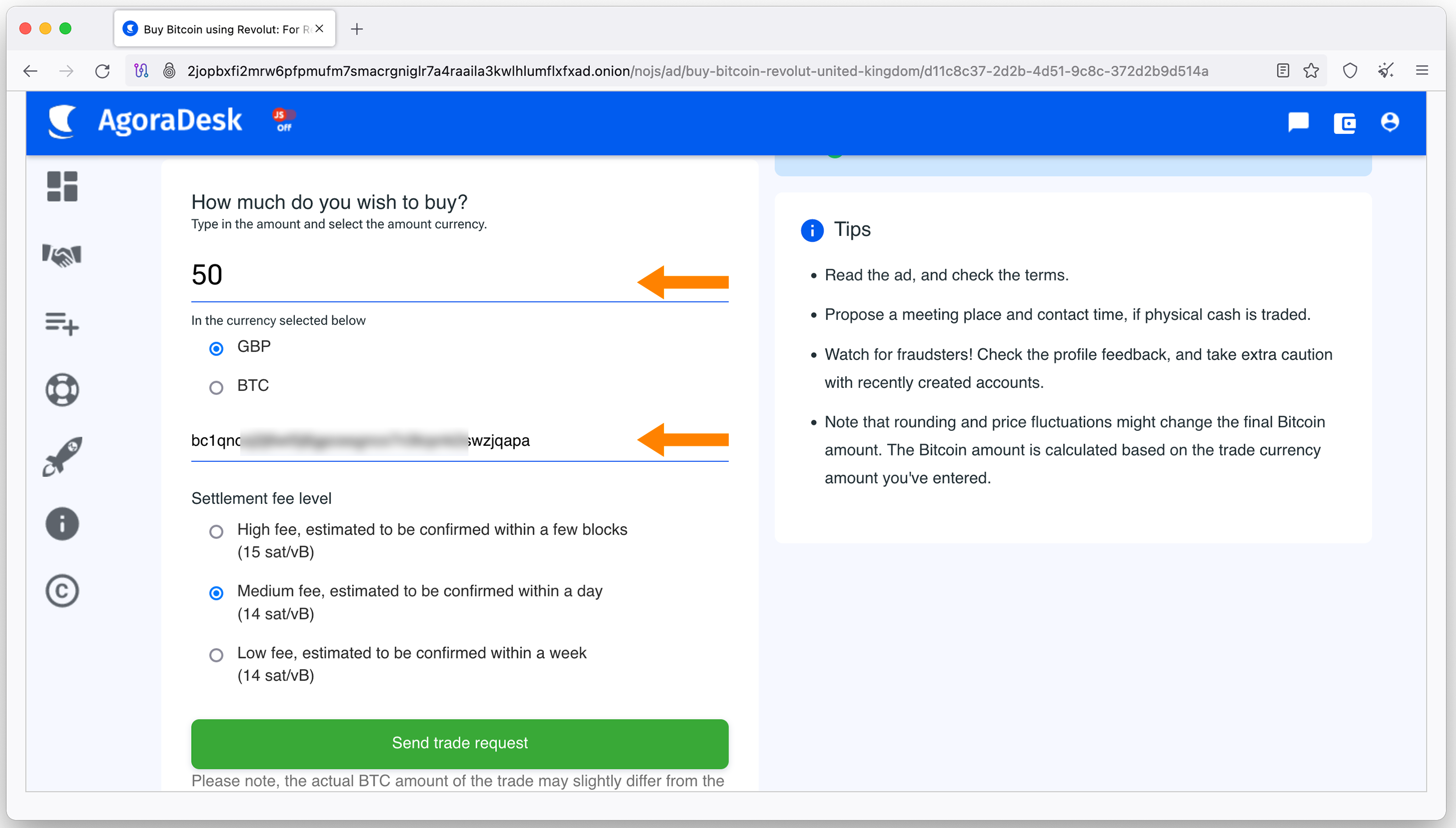Click 'Read the ad, and check the terms.' tip

point(946,275)
